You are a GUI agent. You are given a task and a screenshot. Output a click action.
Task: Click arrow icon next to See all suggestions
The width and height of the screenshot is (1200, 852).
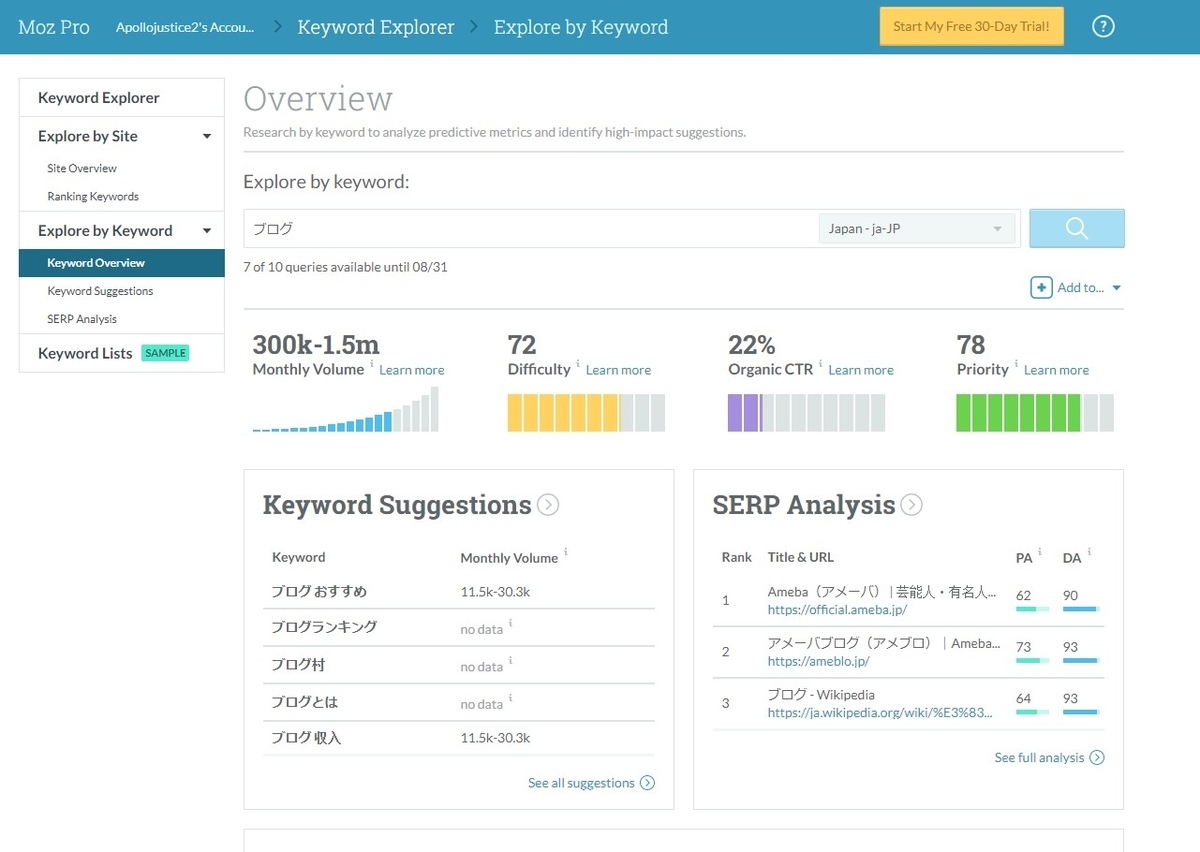pos(647,783)
